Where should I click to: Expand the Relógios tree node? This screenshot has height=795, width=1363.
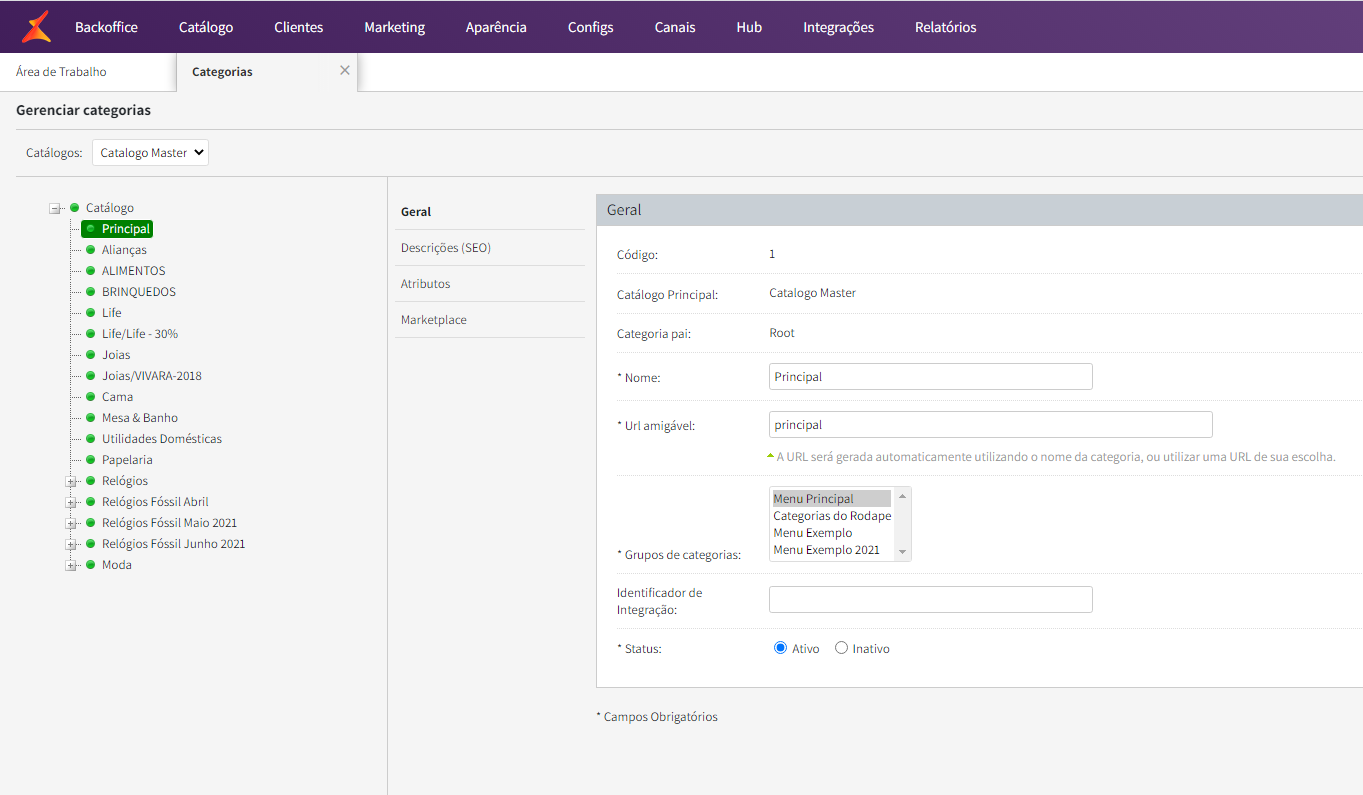pyautogui.click(x=71, y=482)
